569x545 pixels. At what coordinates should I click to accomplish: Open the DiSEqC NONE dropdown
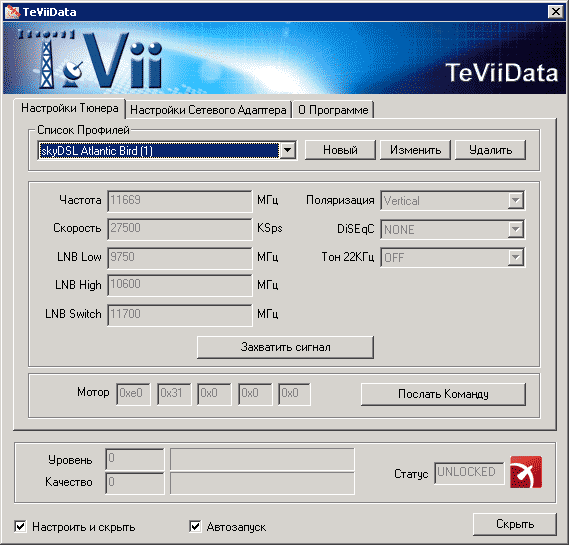(515, 229)
